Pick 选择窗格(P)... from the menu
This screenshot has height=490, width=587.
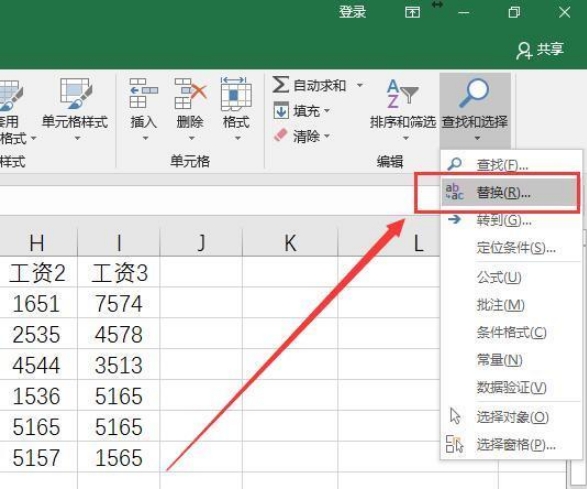coord(511,444)
